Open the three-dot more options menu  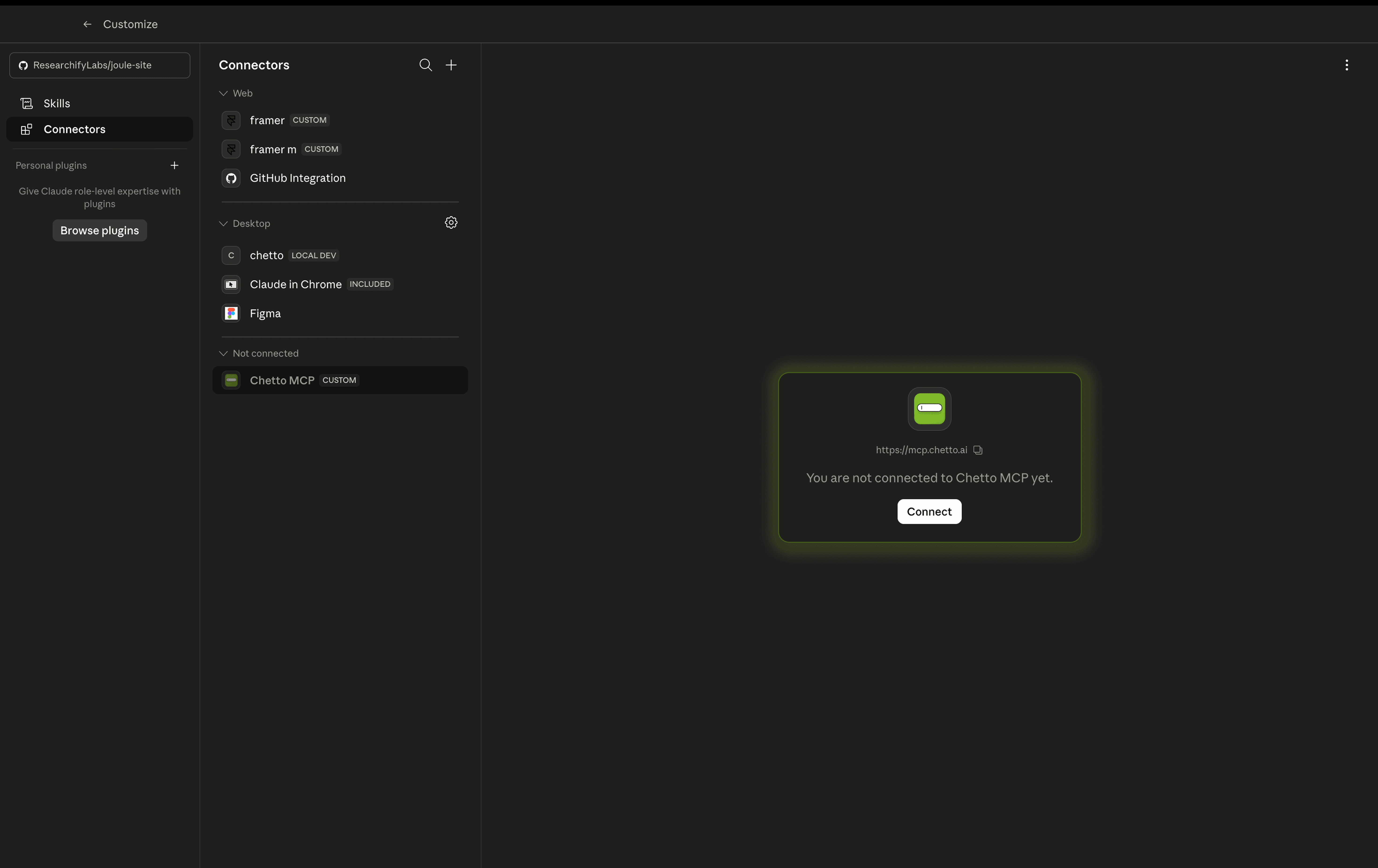click(x=1347, y=65)
